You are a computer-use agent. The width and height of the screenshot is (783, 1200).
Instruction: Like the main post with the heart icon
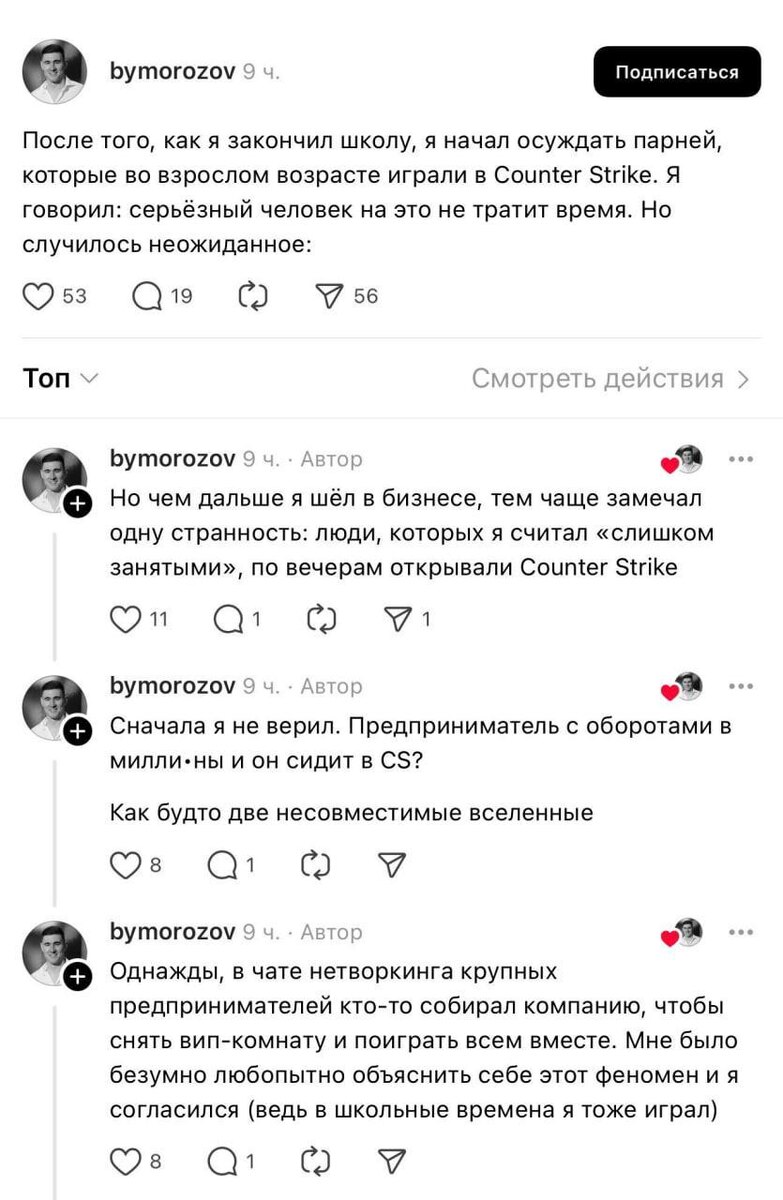(39, 294)
